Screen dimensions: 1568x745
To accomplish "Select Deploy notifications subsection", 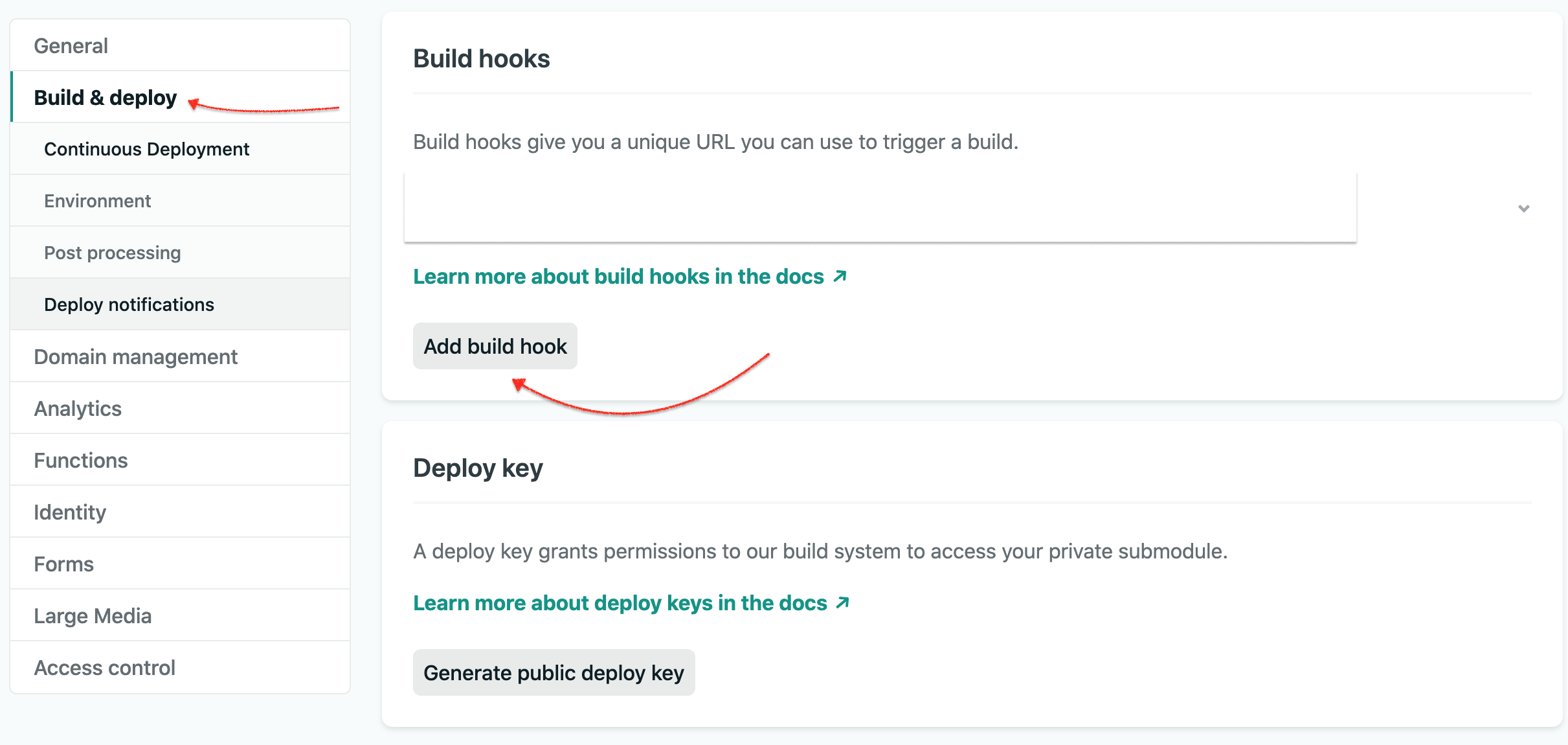I will 180,304.
